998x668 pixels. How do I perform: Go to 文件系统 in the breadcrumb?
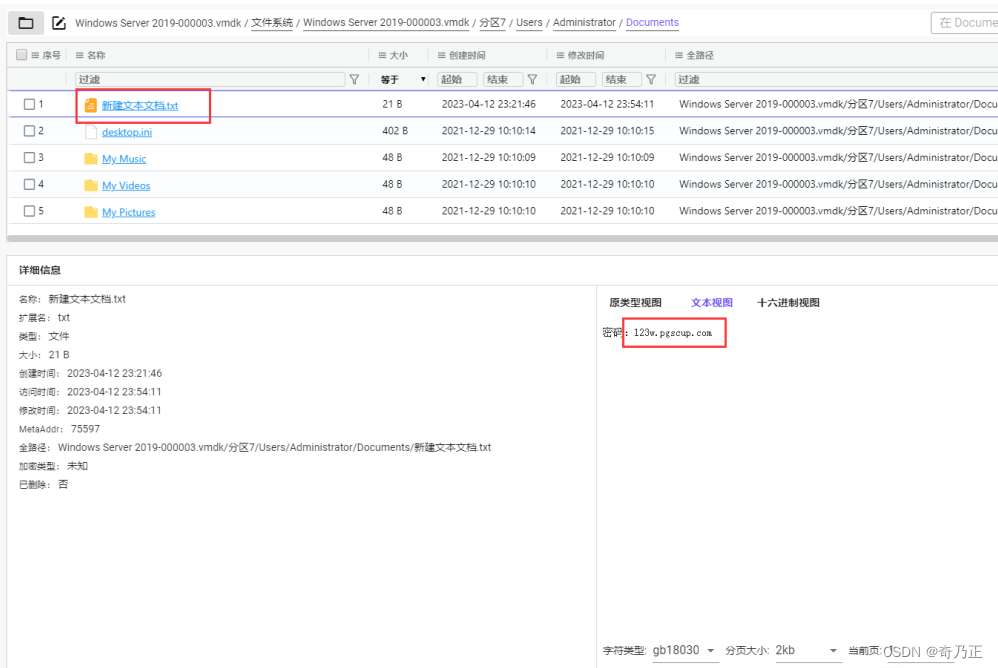pyautogui.click(x=272, y=23)
